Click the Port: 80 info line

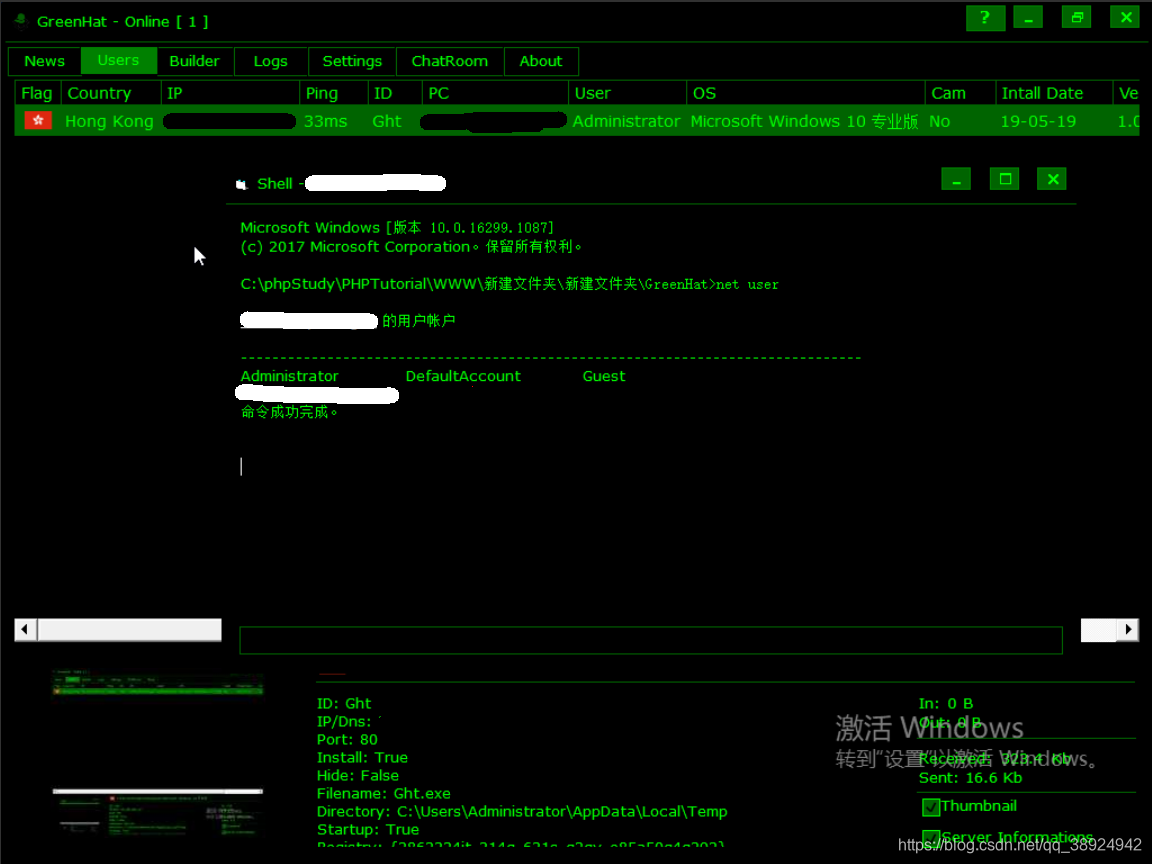pos(347,740)
